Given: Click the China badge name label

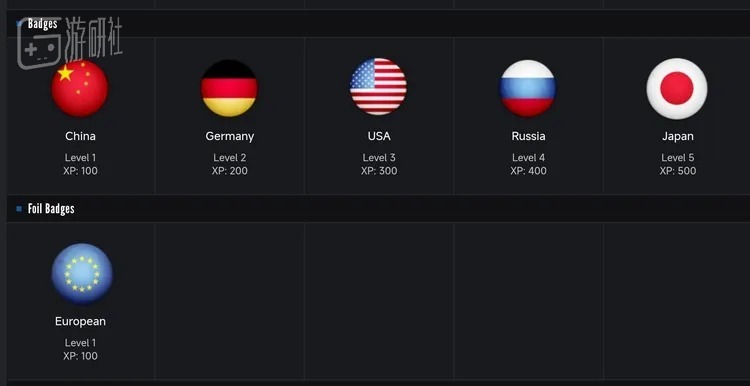Looking at the screenshot, I should pyautogui.click(x=80, y=136).
